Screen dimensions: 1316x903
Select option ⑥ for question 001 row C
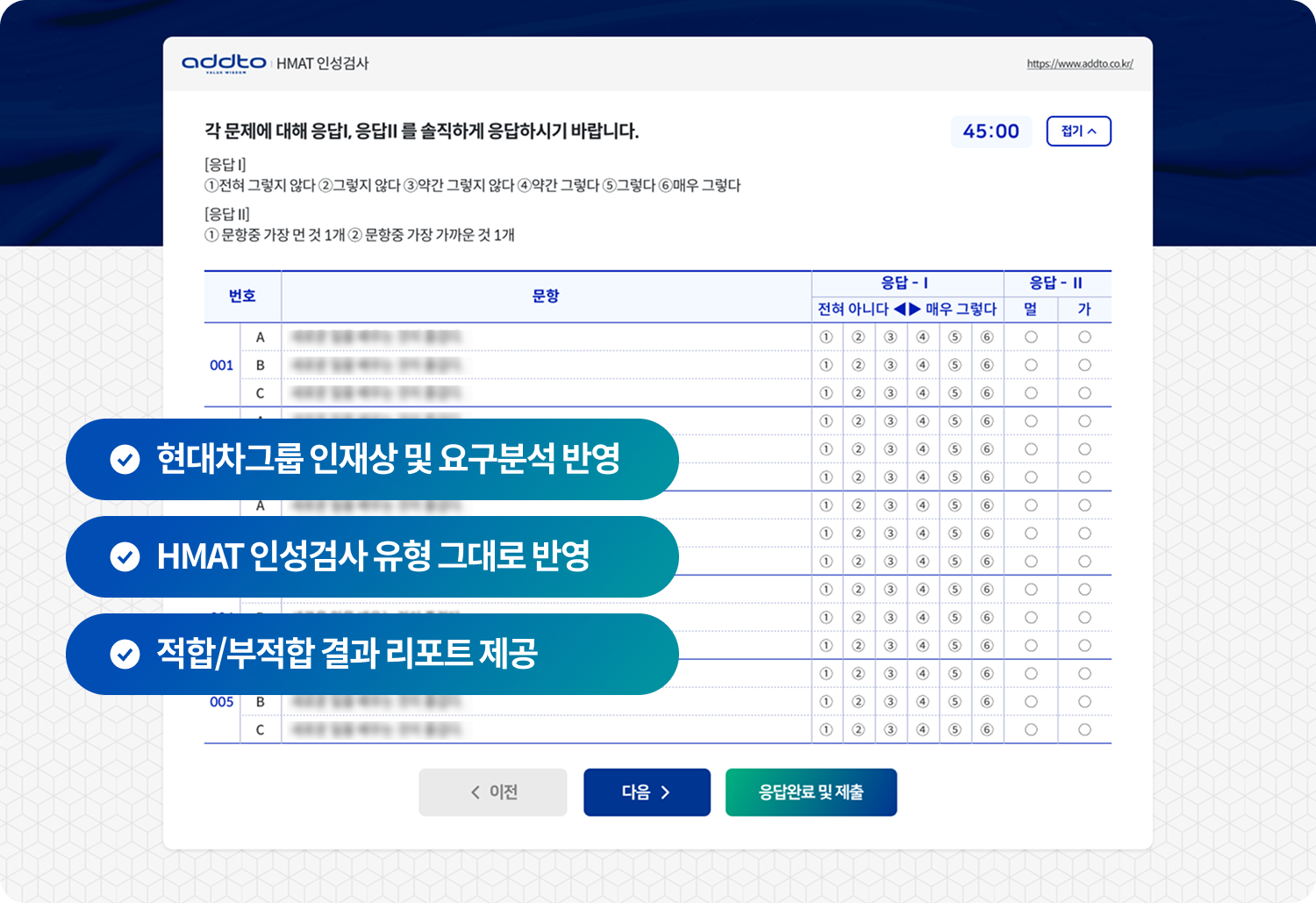(x=987, y=393)
